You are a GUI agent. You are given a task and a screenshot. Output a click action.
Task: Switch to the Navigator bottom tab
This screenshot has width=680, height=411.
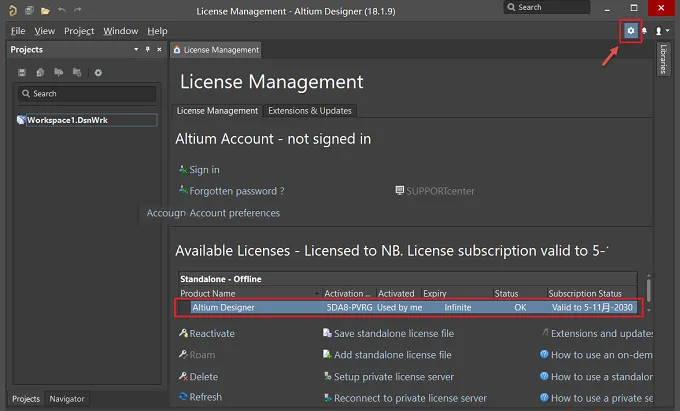click(67, 399)
